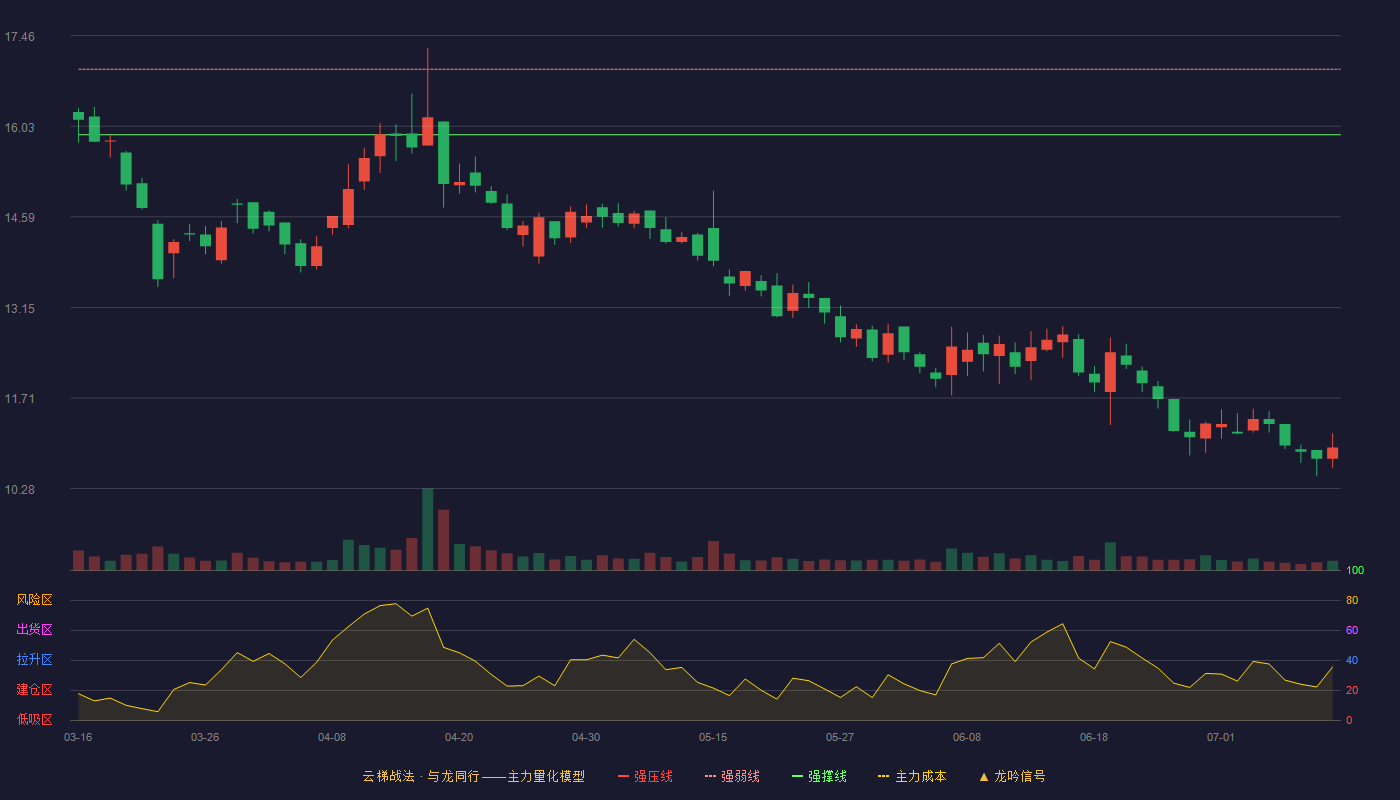The width and height of the screenshot is (1400, 800).
Task: Click the 100 value on the indicator axis
Action: point(1355,570)
